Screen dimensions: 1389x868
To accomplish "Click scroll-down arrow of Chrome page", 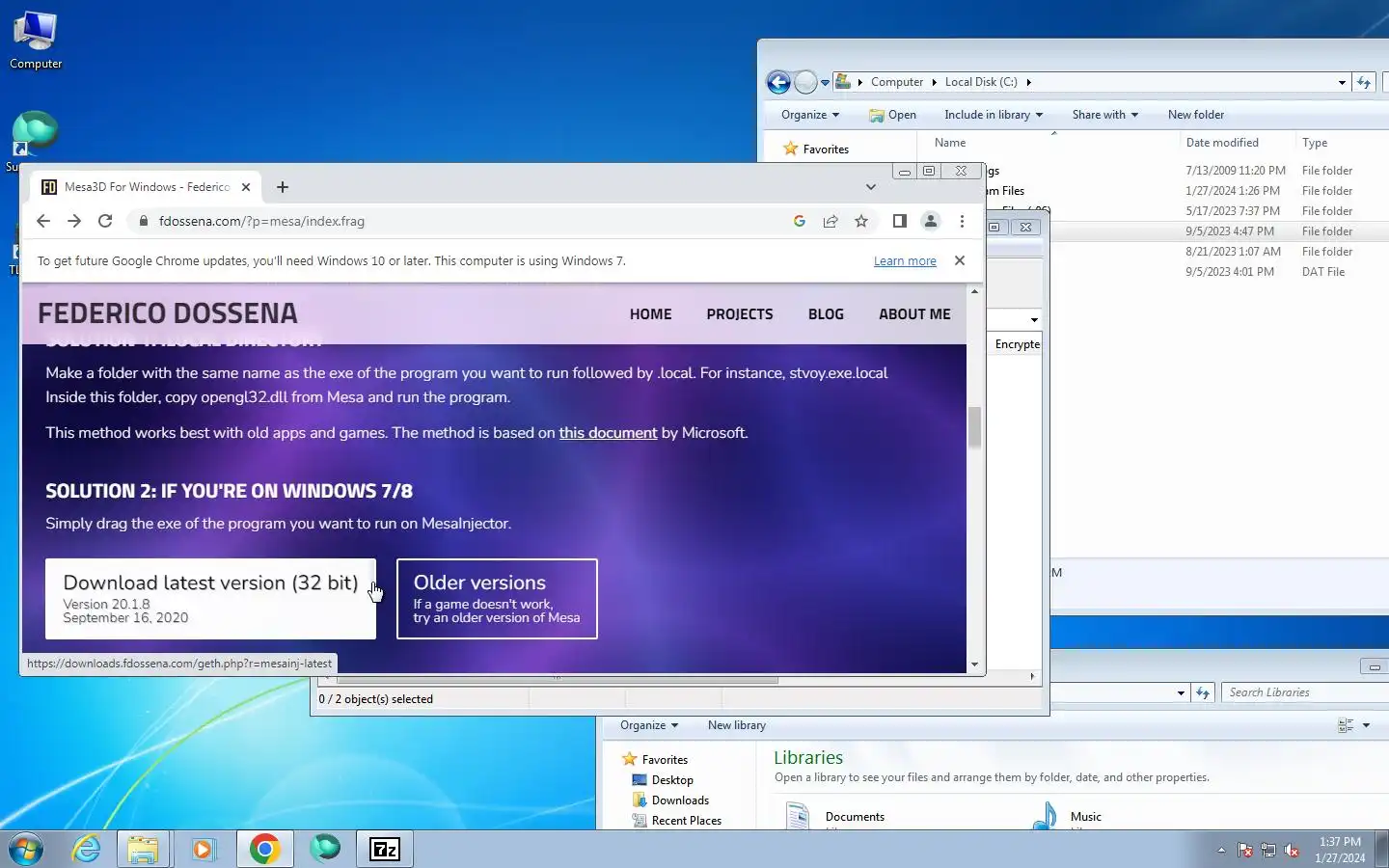I will [974, 665].
